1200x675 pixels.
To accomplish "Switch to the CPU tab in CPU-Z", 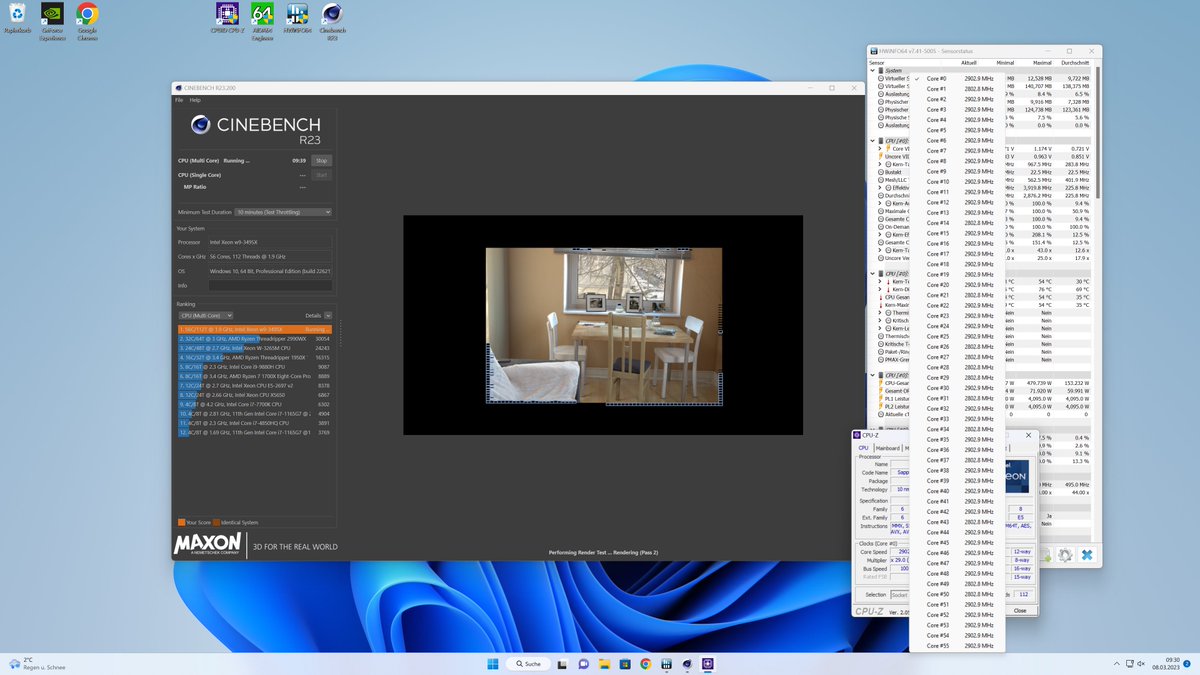I will [x=864, y=448].
